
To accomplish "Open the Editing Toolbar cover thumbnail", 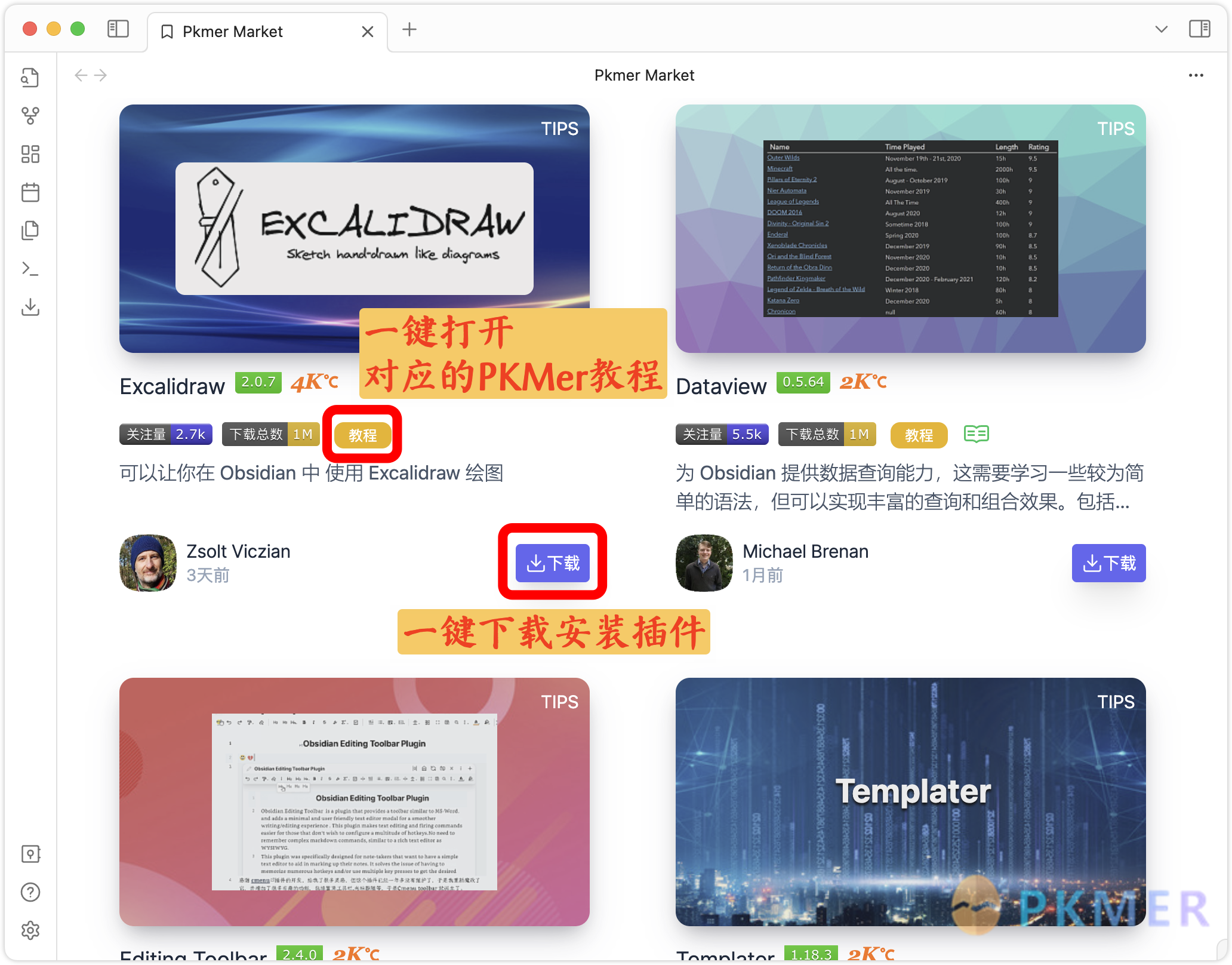I will point(355,802).
